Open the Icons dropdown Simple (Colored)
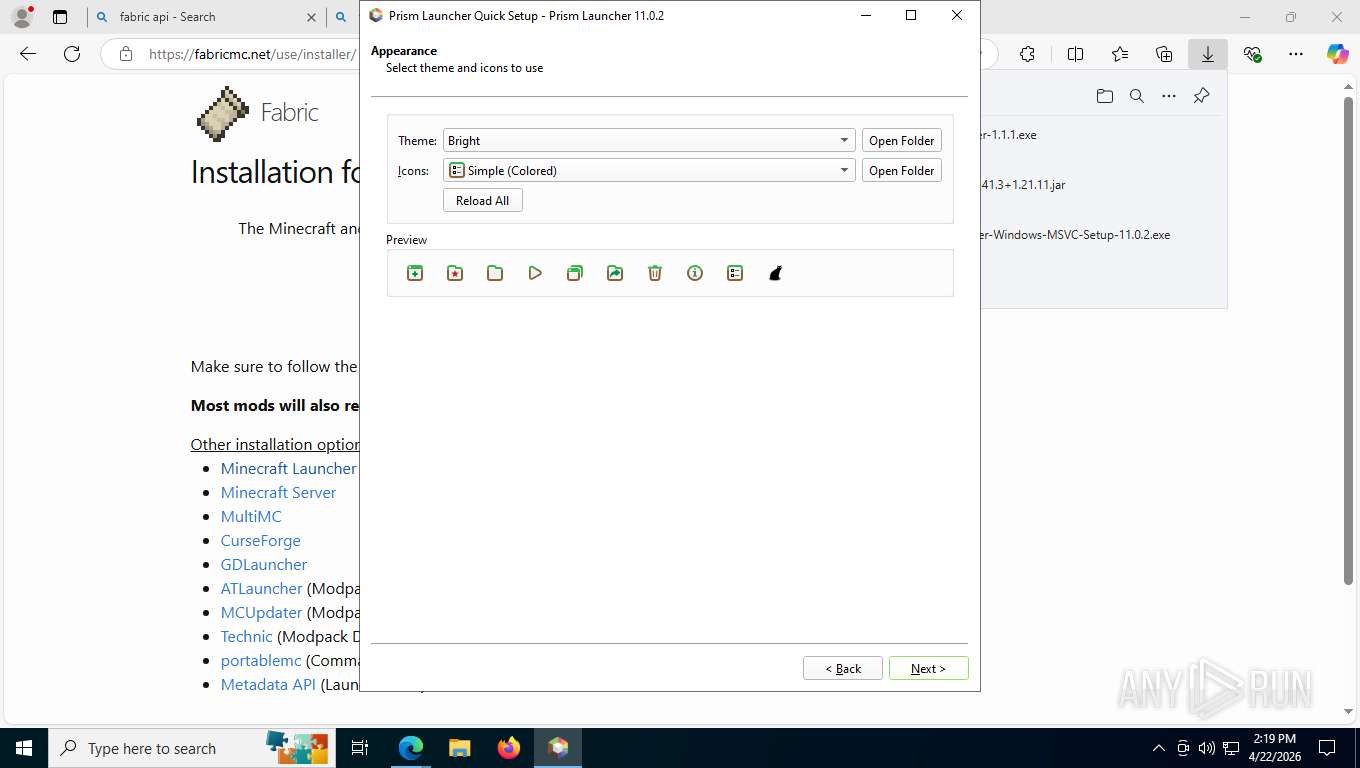The height and width of the screenshot is (768, 1360). (x=649, y=171)
